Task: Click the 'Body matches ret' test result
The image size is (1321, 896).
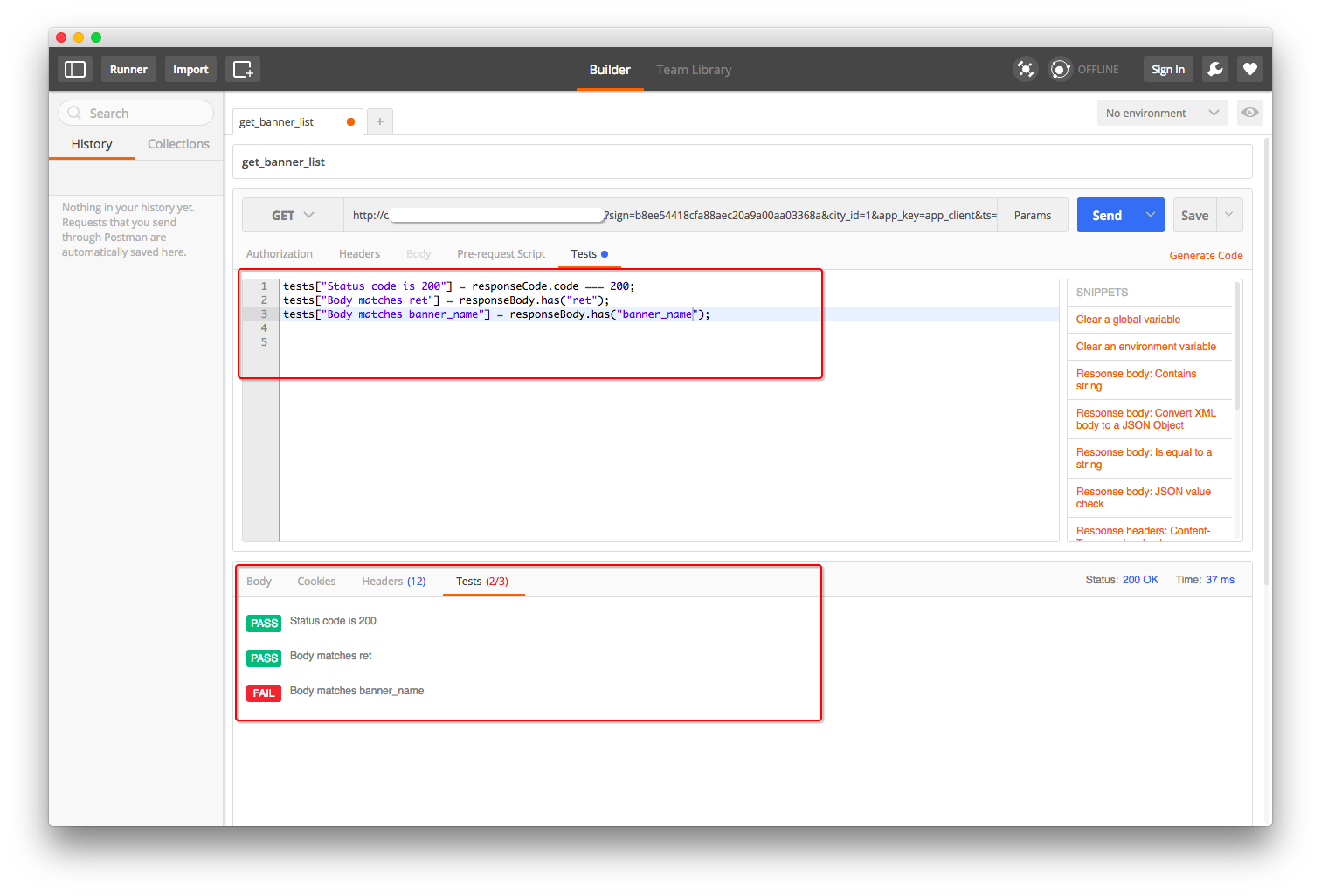Action: pyautogui.click(x=330, y=656)
